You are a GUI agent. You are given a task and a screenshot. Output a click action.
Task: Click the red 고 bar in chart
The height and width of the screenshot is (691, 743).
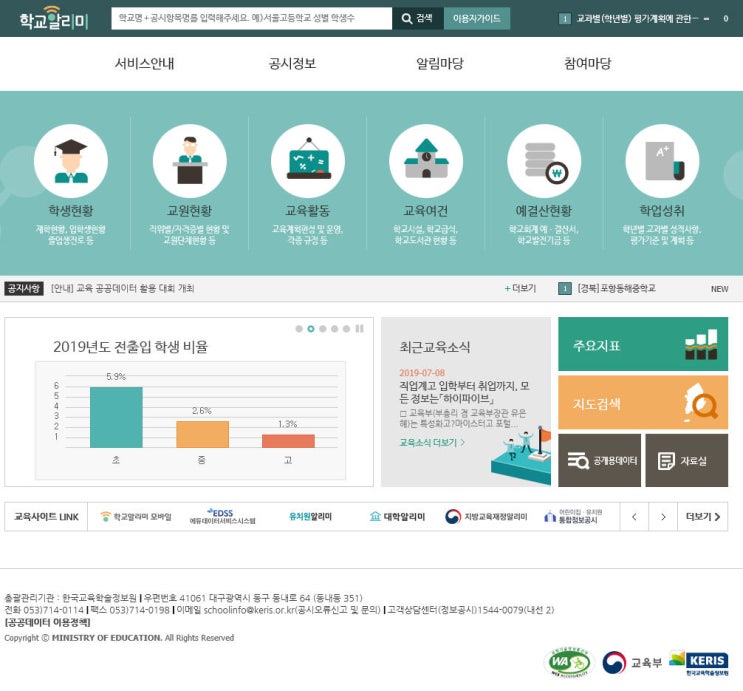pos(289,441)
